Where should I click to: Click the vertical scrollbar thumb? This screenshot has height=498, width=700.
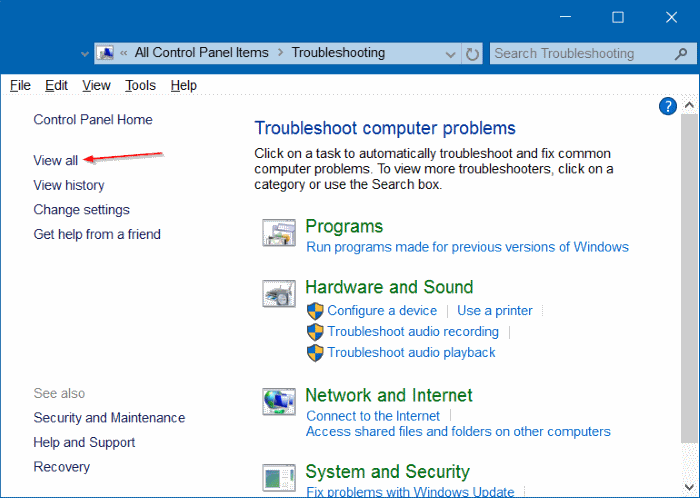(689, 279)
